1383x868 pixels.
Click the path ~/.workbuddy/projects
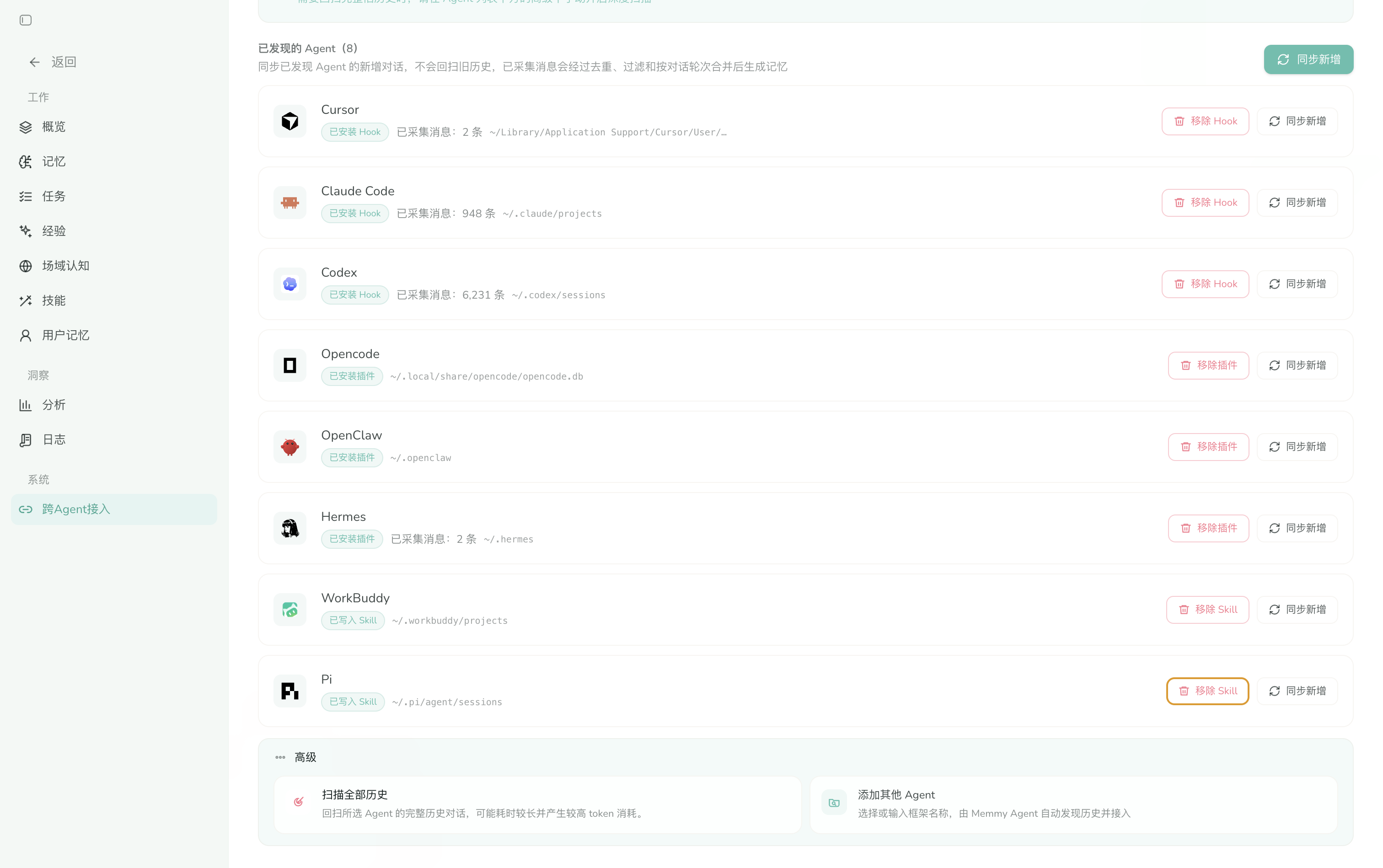[x=450, y=621]
